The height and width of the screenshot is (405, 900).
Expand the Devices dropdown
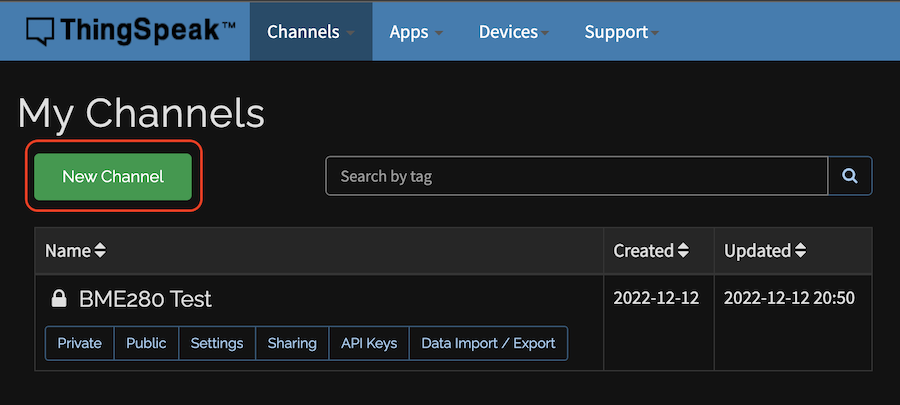click(514, 32)
